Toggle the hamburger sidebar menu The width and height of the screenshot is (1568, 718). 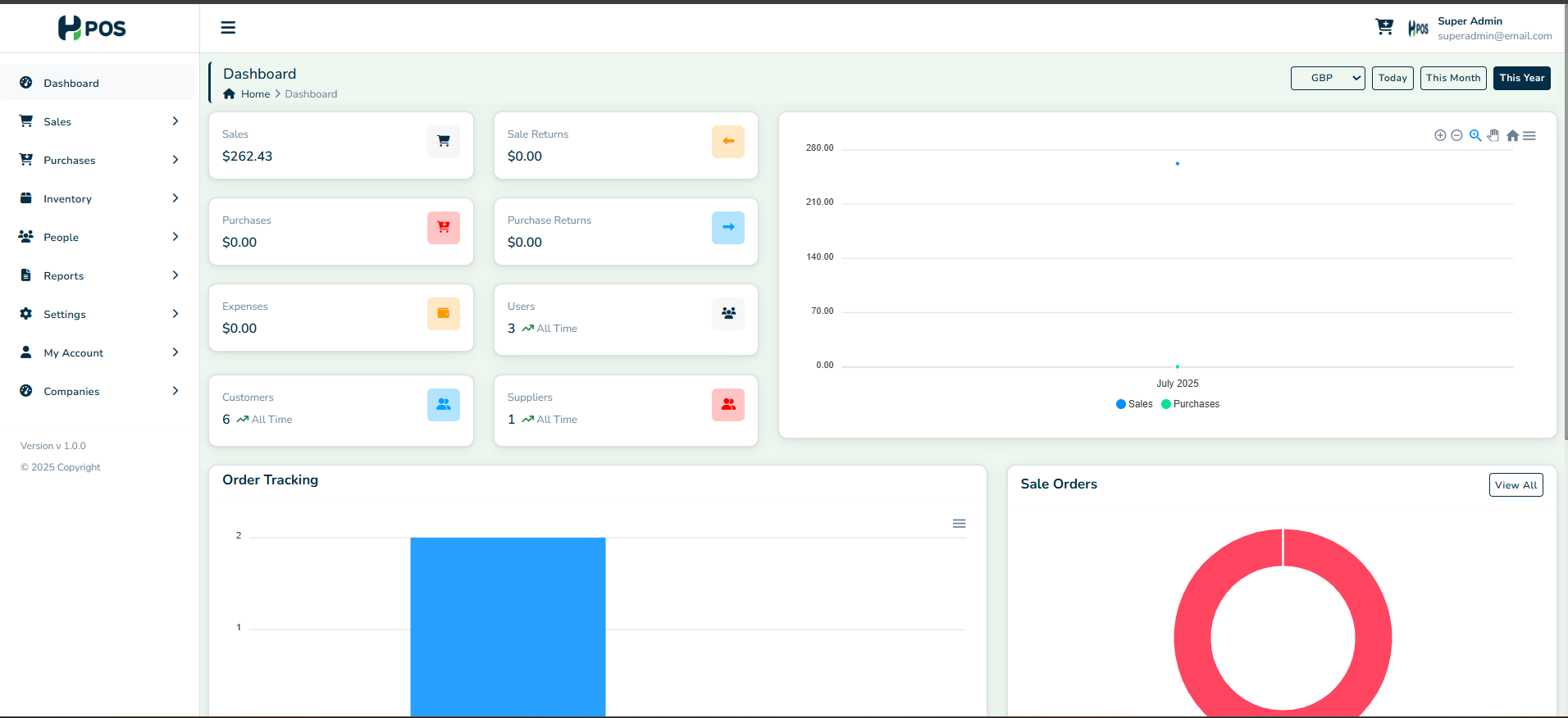[228, 28]
